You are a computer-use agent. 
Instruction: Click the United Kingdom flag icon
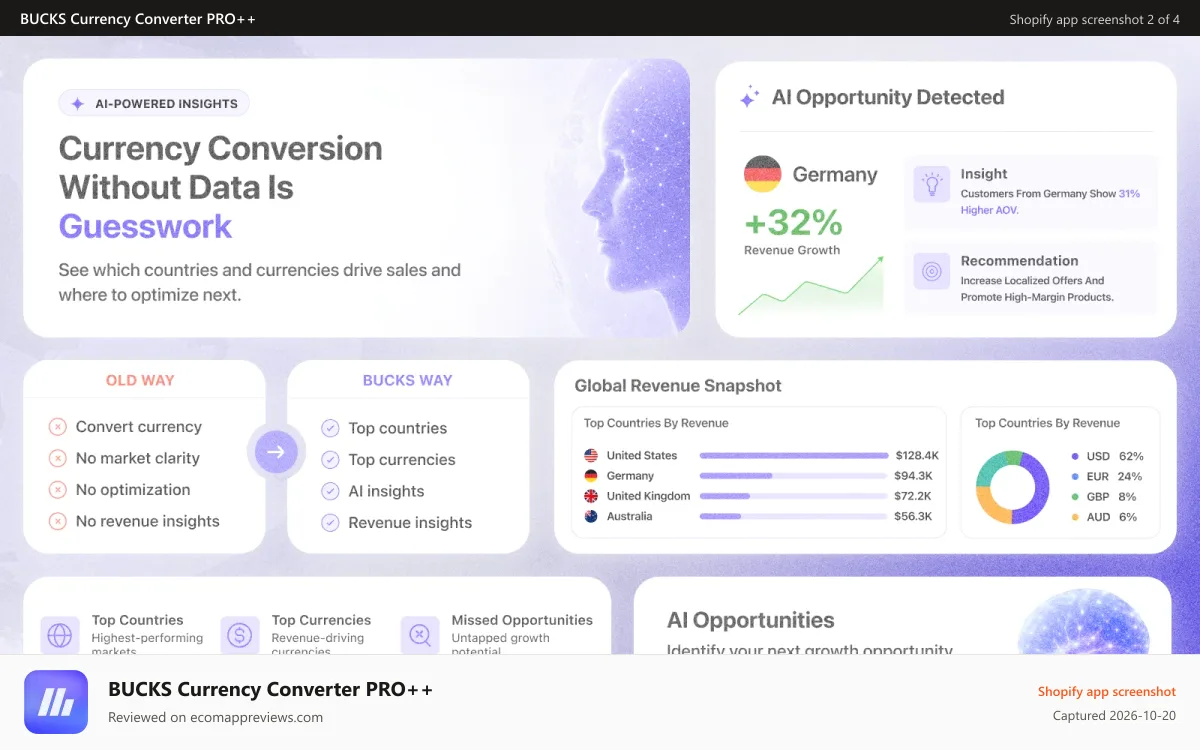coord(591,496)
